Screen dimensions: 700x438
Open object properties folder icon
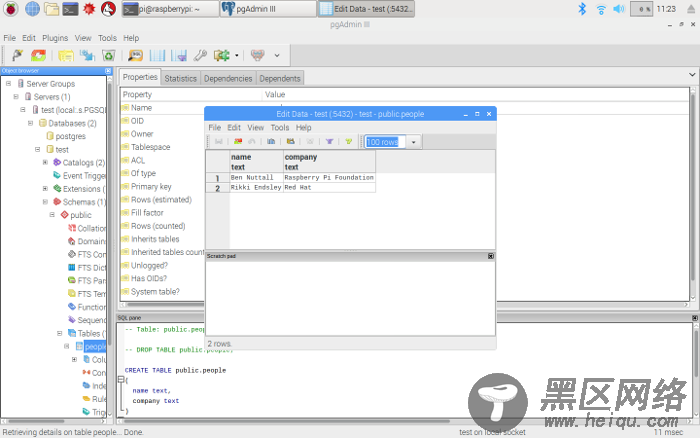66,55
